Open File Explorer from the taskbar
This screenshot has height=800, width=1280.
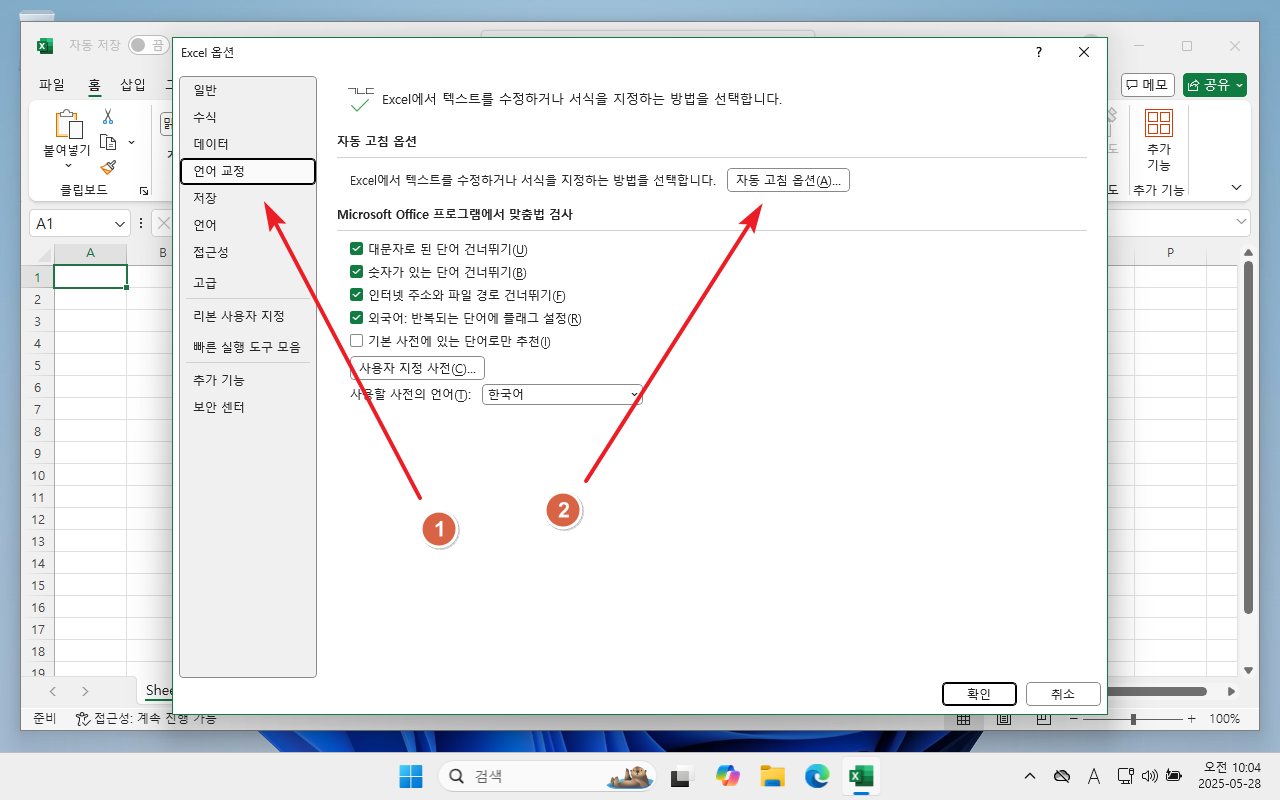772,776
